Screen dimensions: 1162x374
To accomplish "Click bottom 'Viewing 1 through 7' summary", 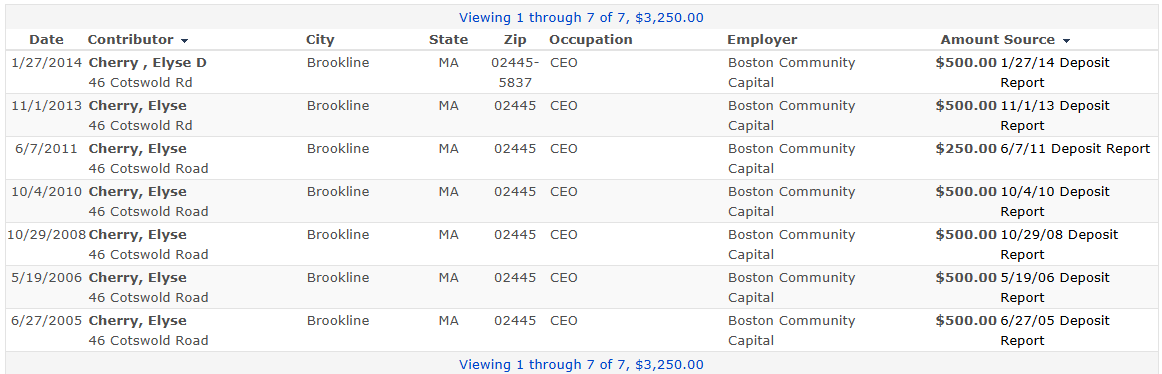I will (x=581, y=364).
